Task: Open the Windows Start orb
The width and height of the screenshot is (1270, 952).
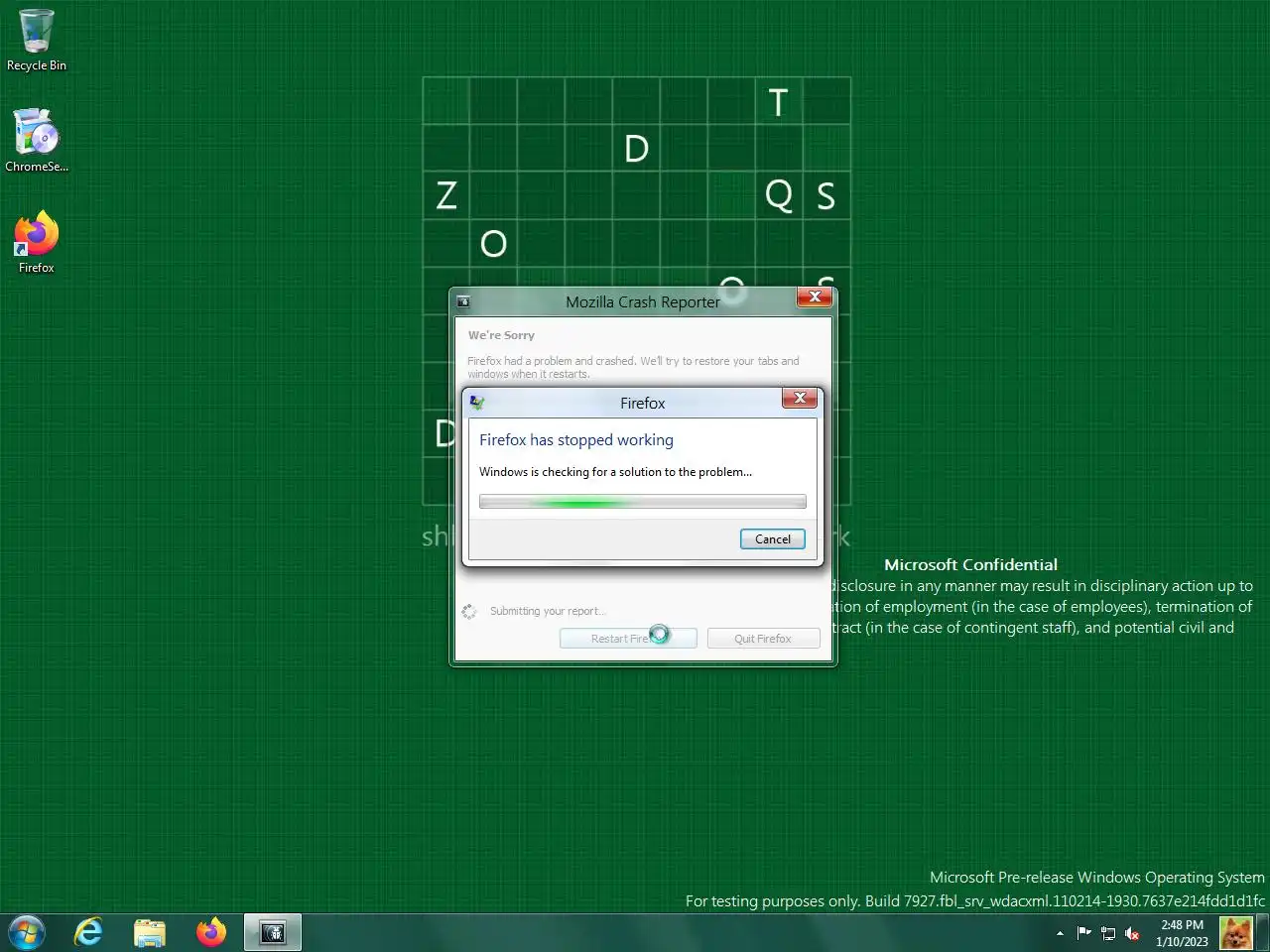Action: click(x=26, y=932)
